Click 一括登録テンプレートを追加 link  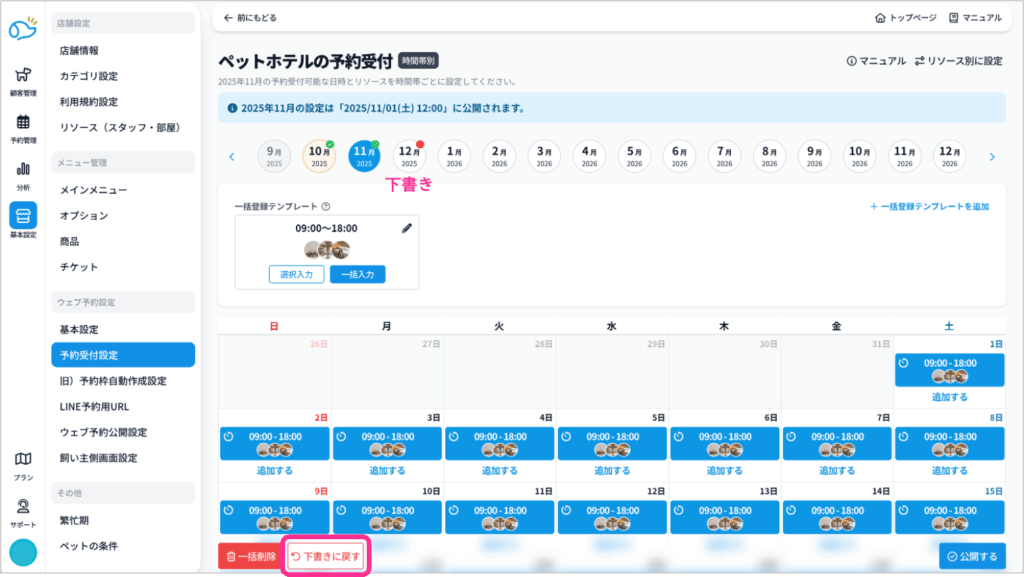click(929, 207)
